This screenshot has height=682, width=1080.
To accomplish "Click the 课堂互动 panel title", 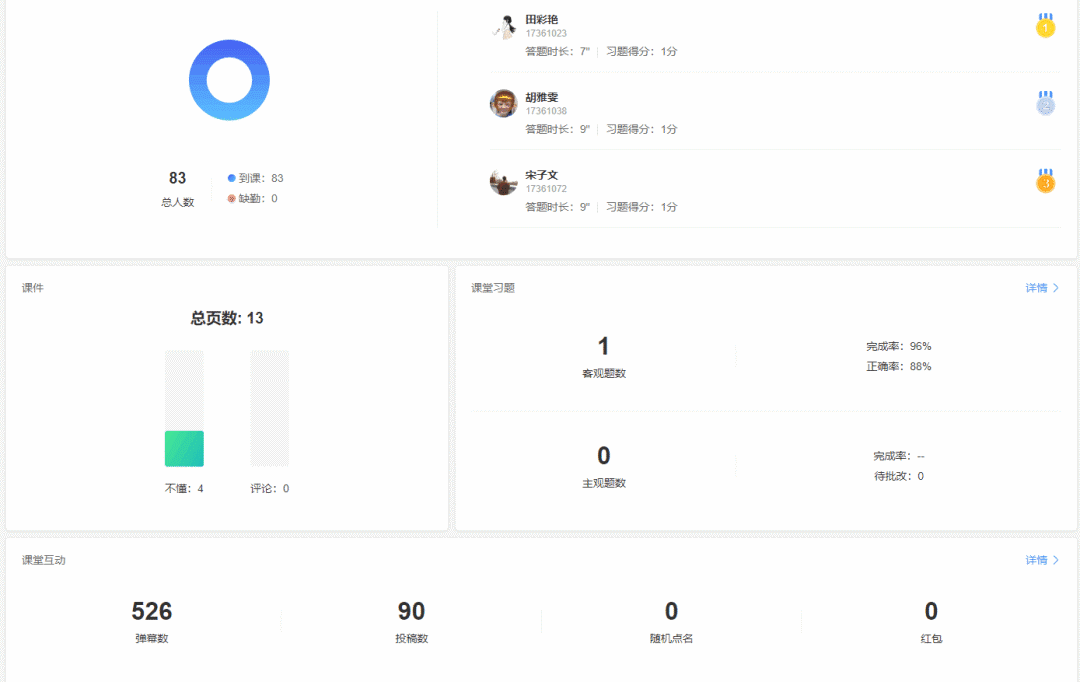I will pos(43,560).
